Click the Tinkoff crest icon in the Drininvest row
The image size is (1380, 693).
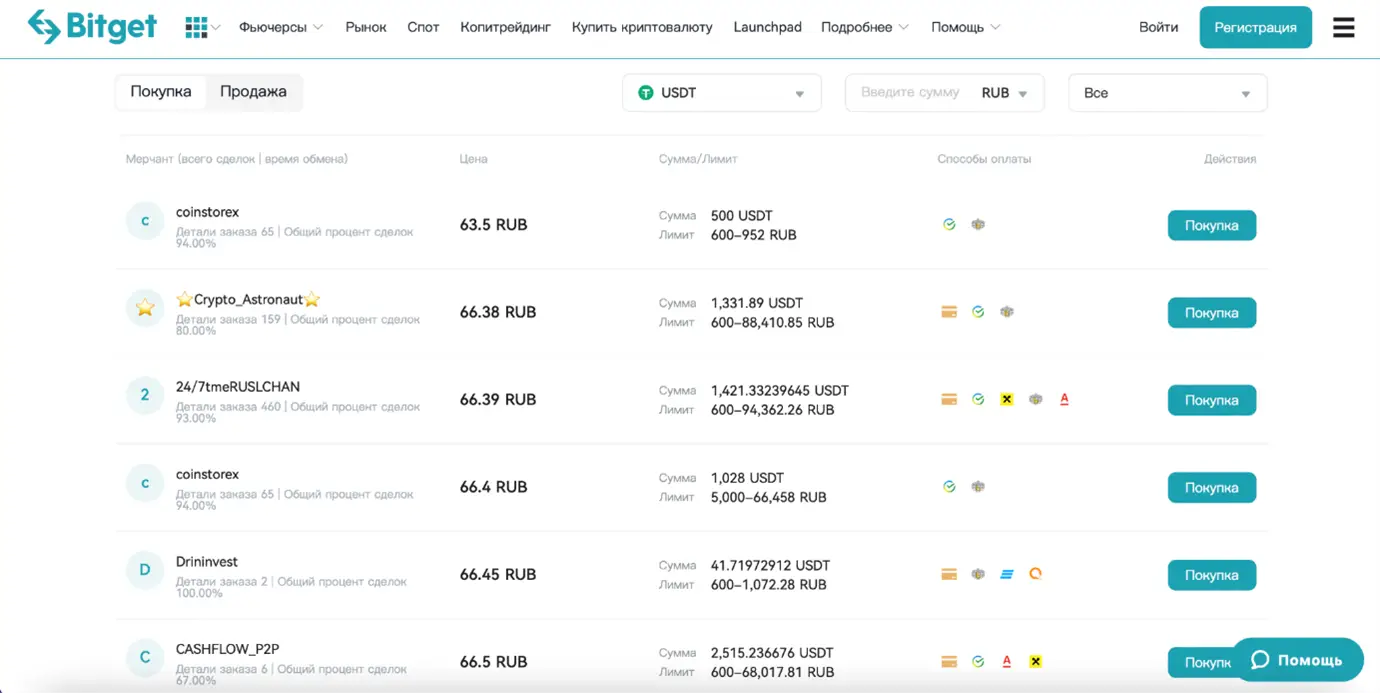[x=978, y=574]
